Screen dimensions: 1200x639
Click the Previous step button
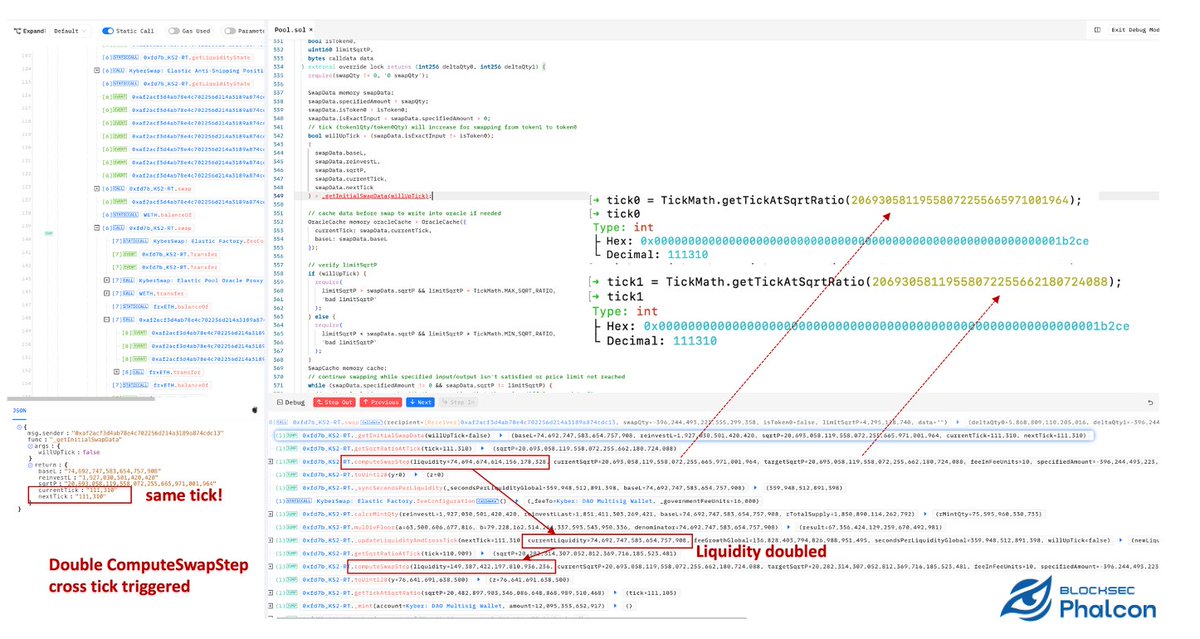click(x=379, y=402)
